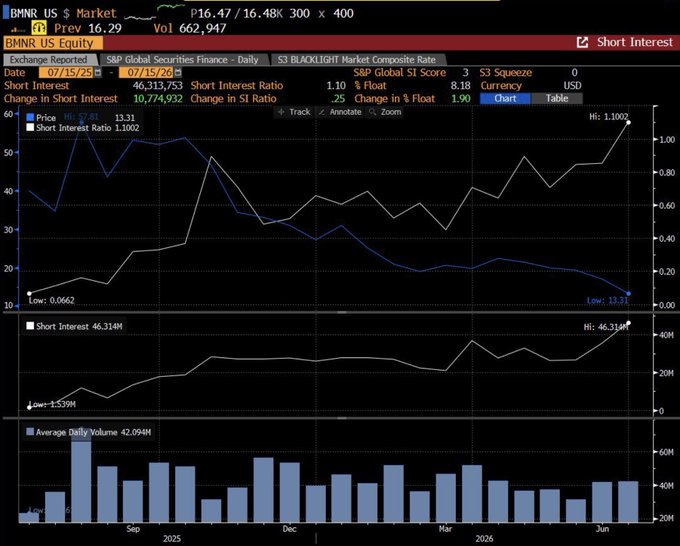Click the Low: 0.0662 start-point marker

point(29,294)
